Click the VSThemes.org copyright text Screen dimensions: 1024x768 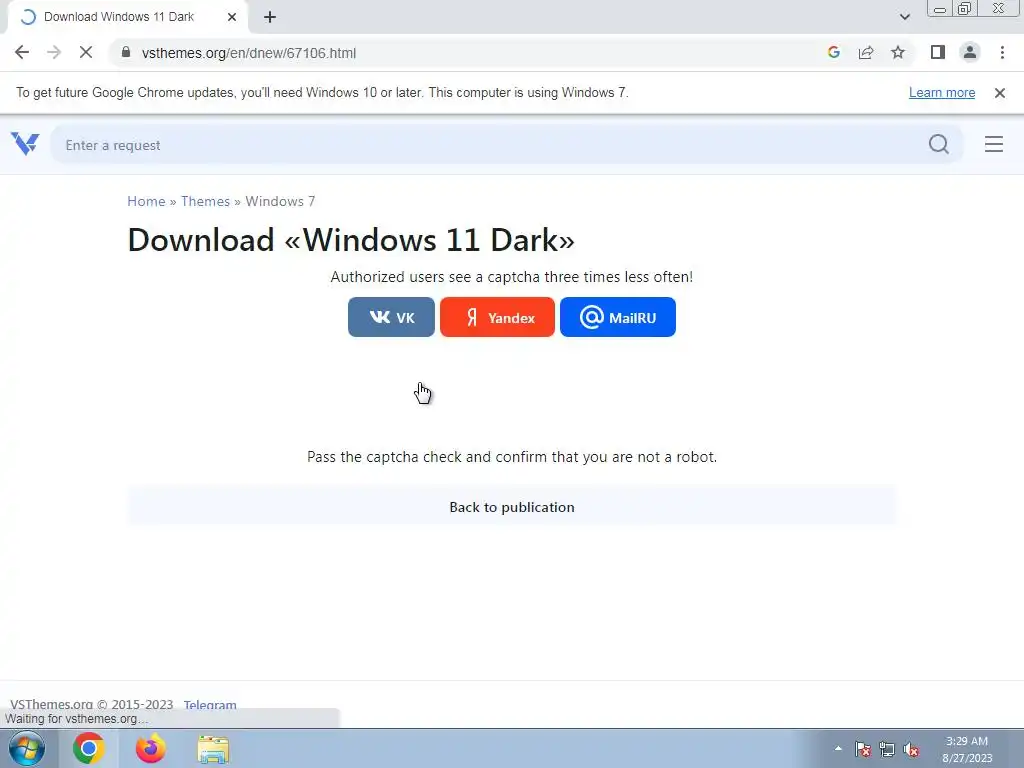[91, 705]
